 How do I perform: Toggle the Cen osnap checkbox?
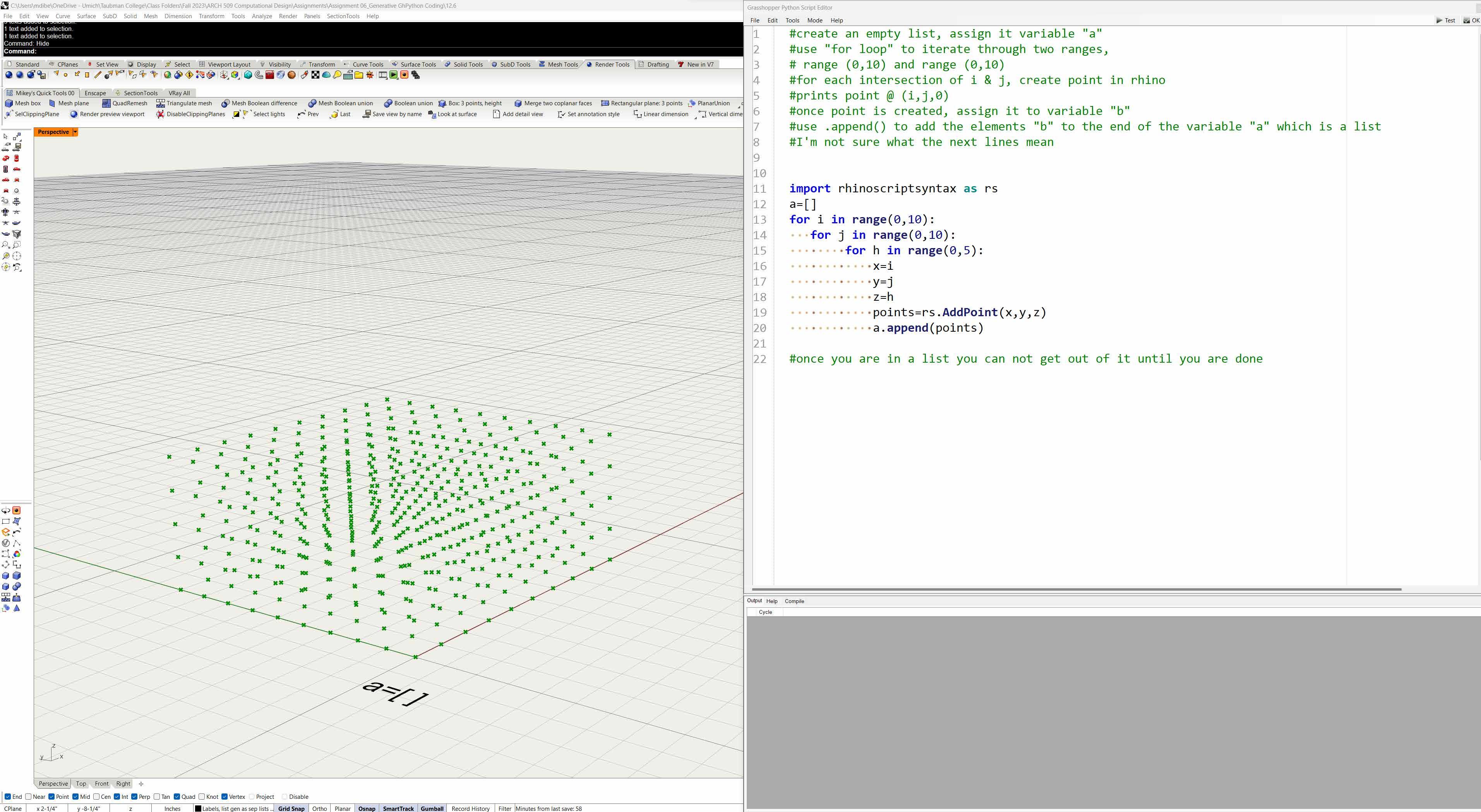[97, 797]
